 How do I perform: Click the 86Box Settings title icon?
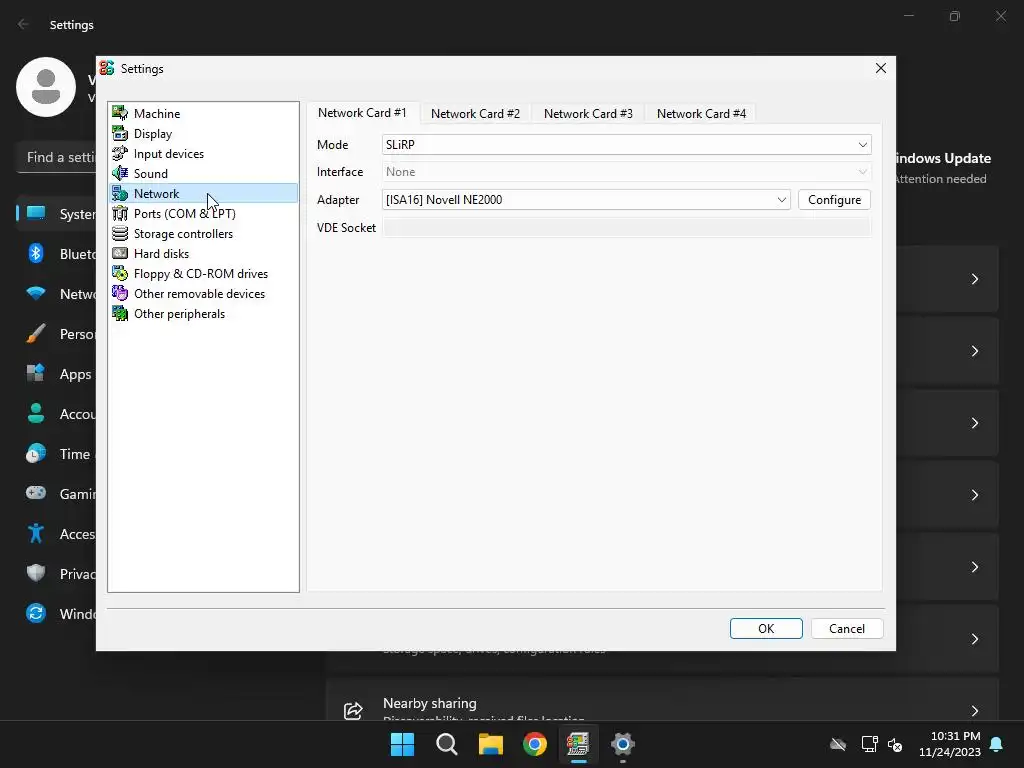106,69
